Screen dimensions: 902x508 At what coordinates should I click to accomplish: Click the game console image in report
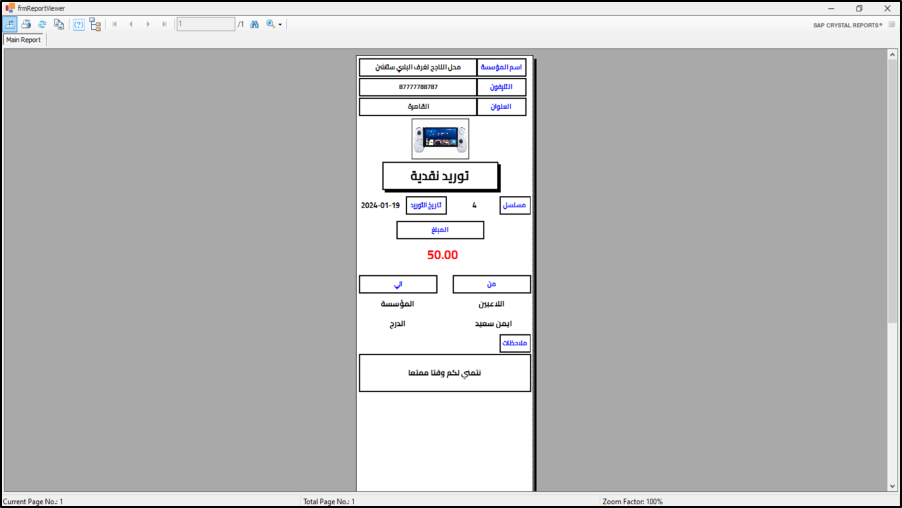440,139
